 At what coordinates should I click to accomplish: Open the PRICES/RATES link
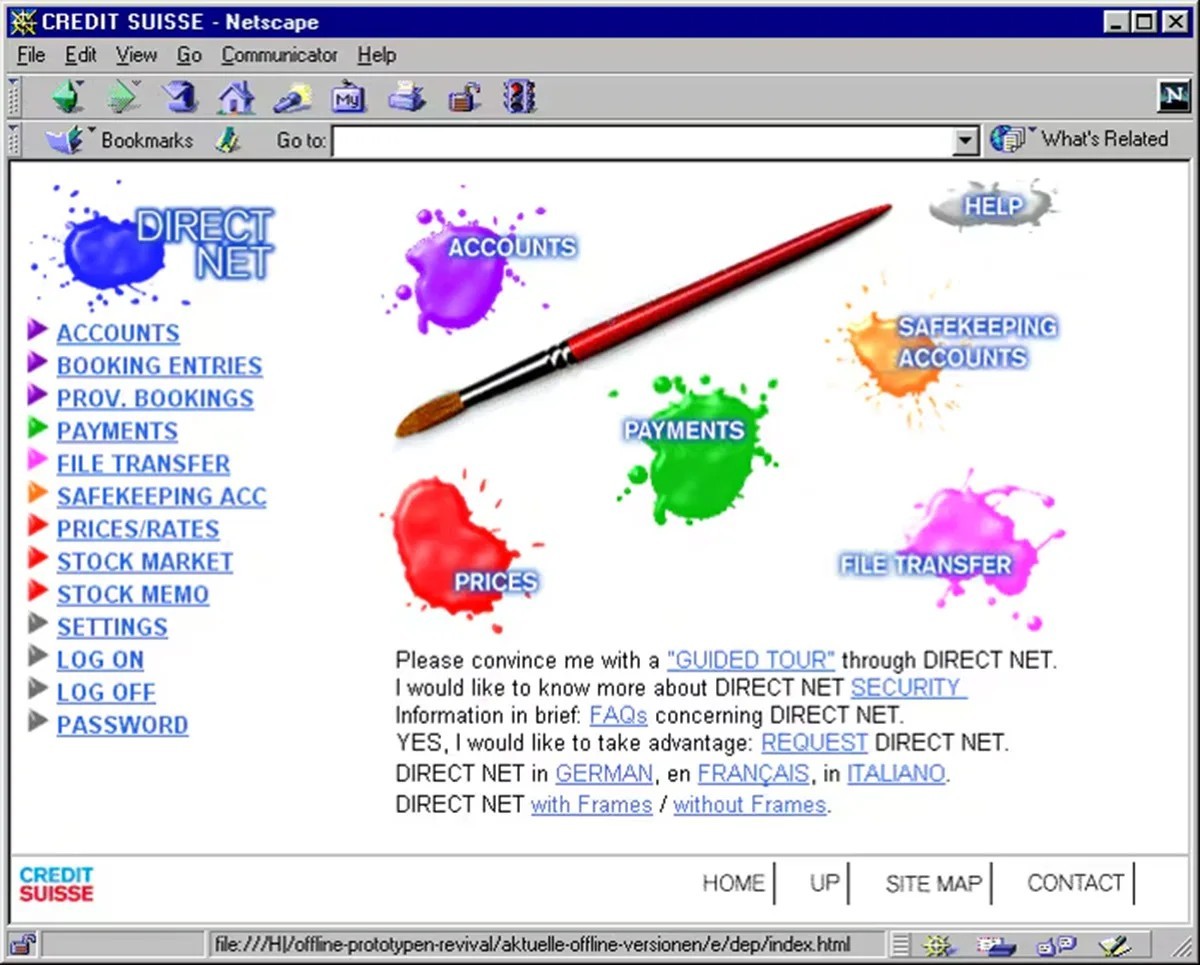[138, 530]
